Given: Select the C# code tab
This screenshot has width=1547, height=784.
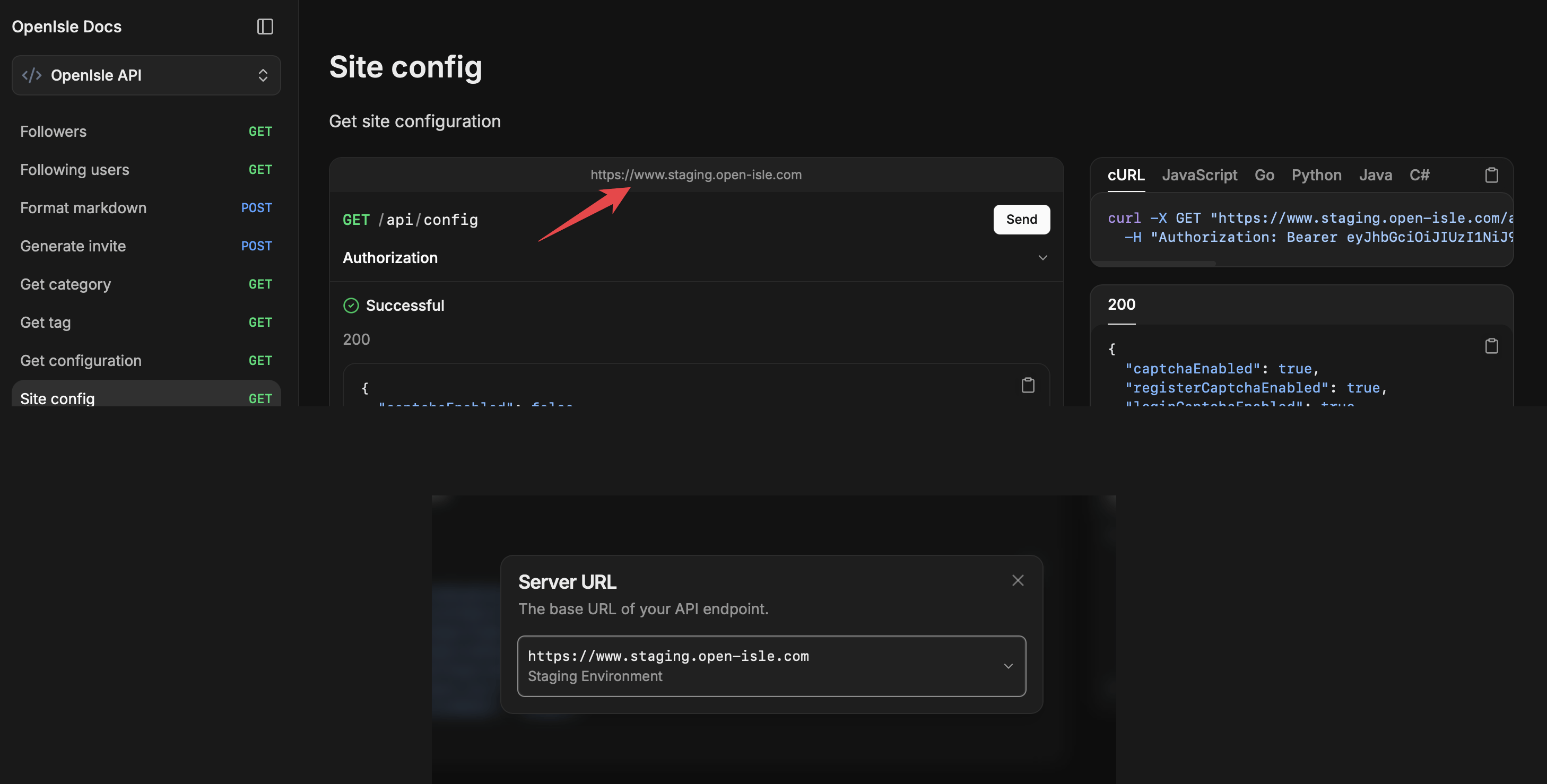Looking at the screenshot, I should pyautogui.click(x=1419, y=175).
